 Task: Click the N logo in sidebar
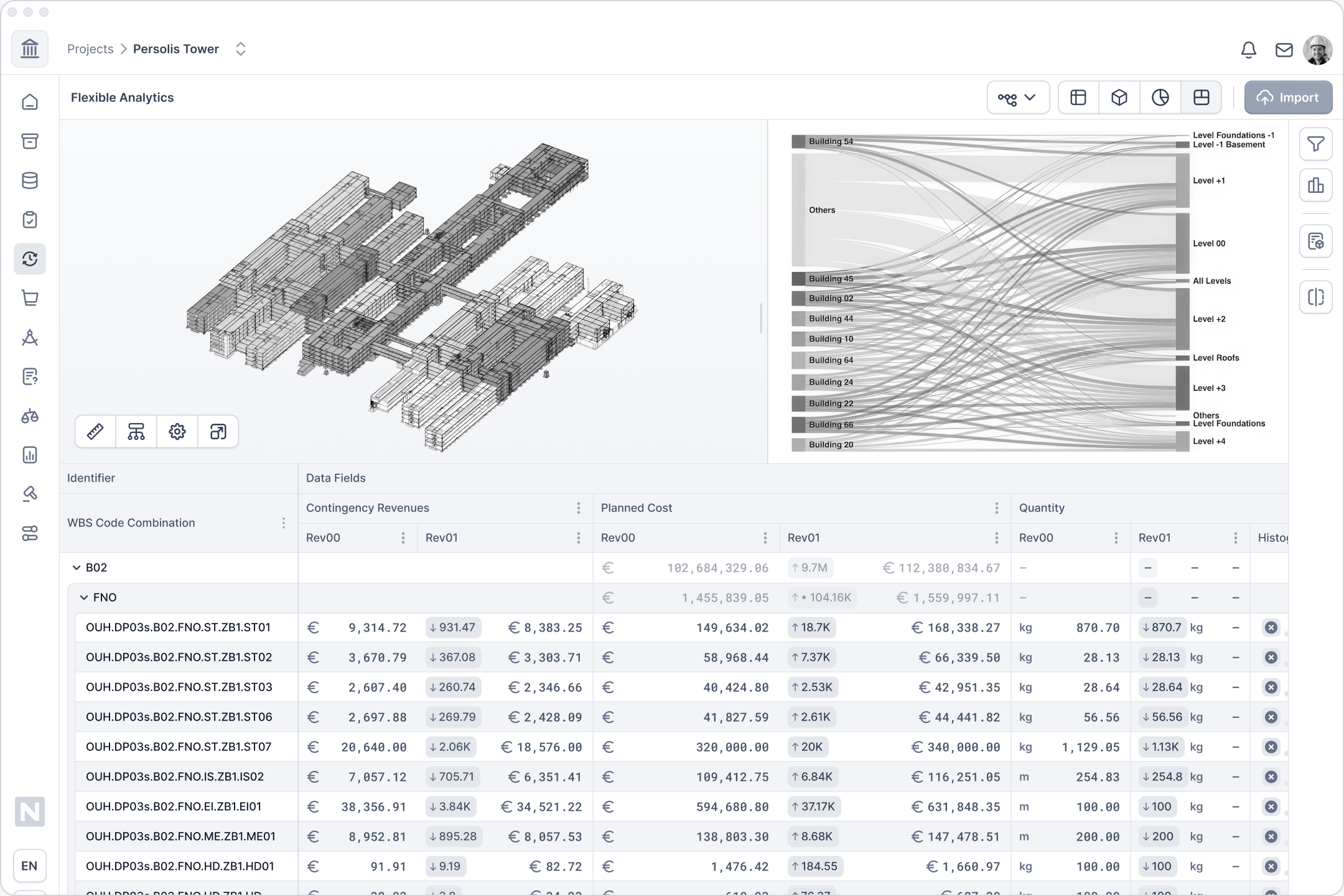pos(30,811)
